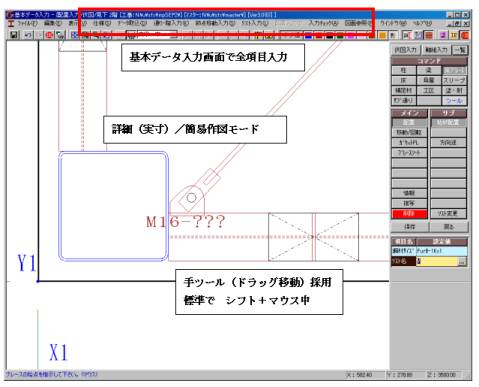479x387 pixels.
Task: Activate the blue ツール command
Action: pyautogui.click(x=454, y=100)
